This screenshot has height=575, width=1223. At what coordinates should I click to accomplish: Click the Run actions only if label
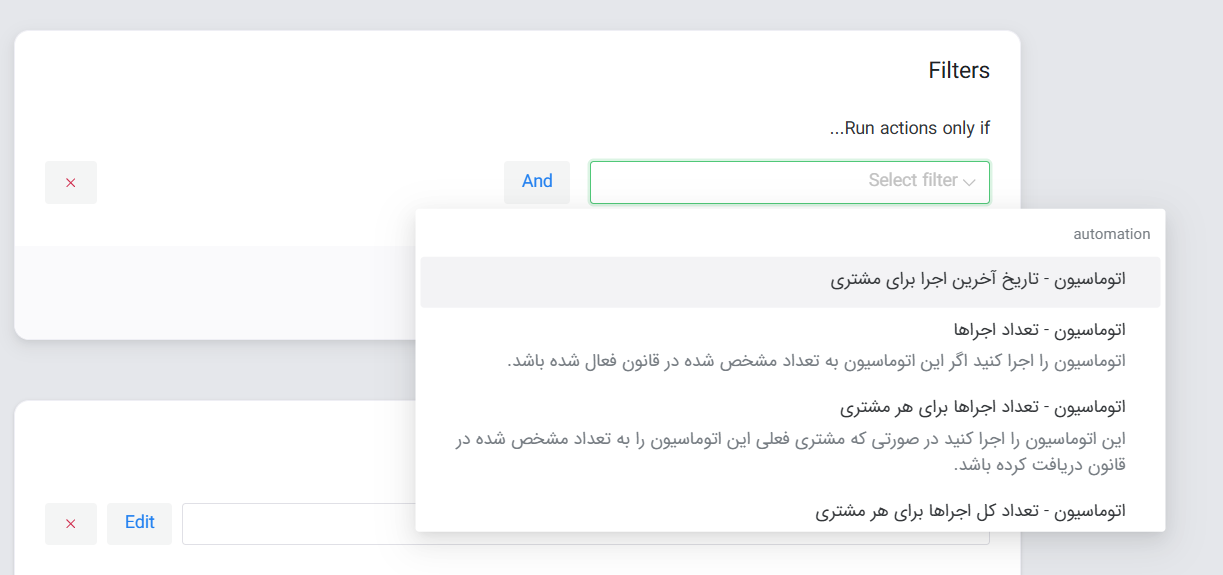pos(910,128)
